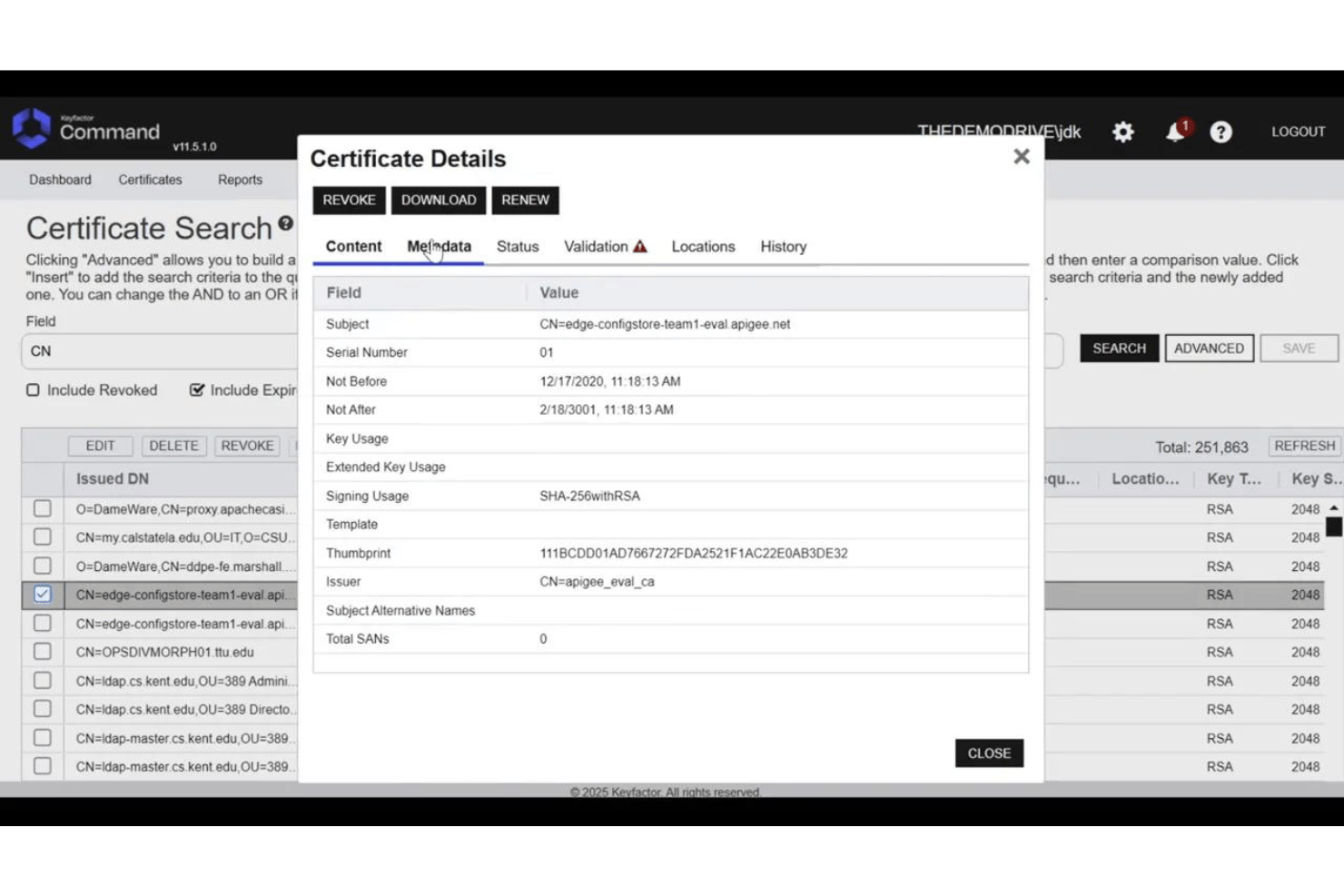1344x896 pixels.
Task: Click the RENEW button
Action: [525, 200]
